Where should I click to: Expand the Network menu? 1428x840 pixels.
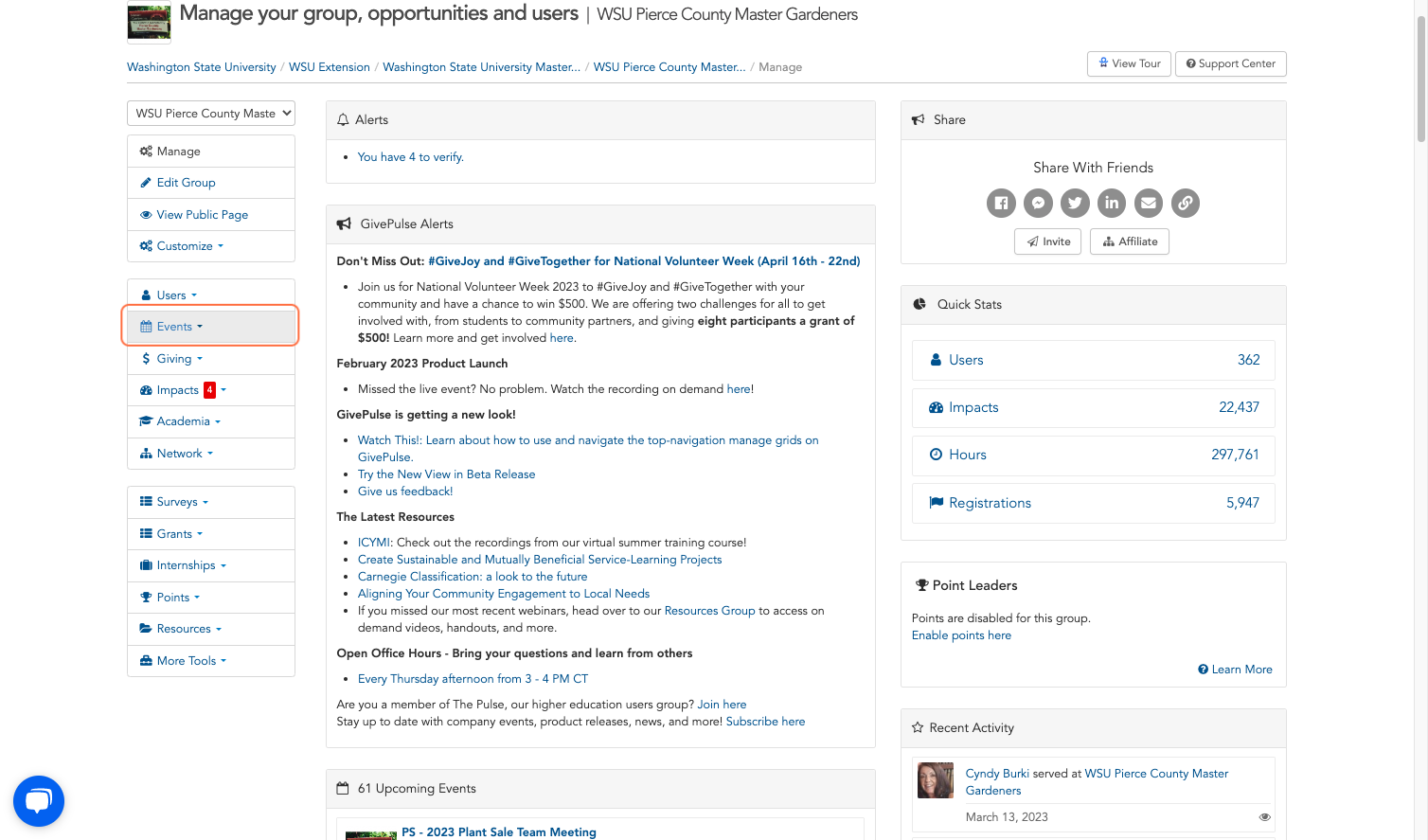(x=211, y=454)
